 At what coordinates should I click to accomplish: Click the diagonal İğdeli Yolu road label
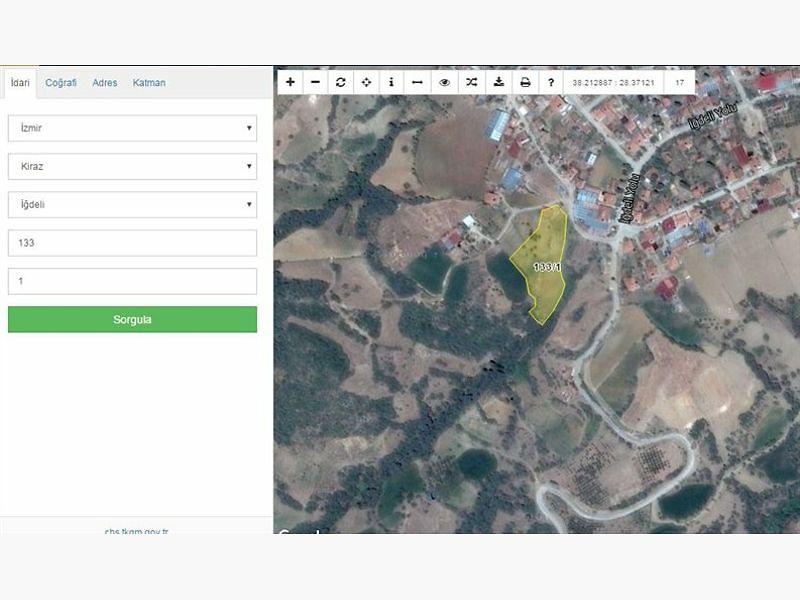pyautogui.click(x=713, y=116)
